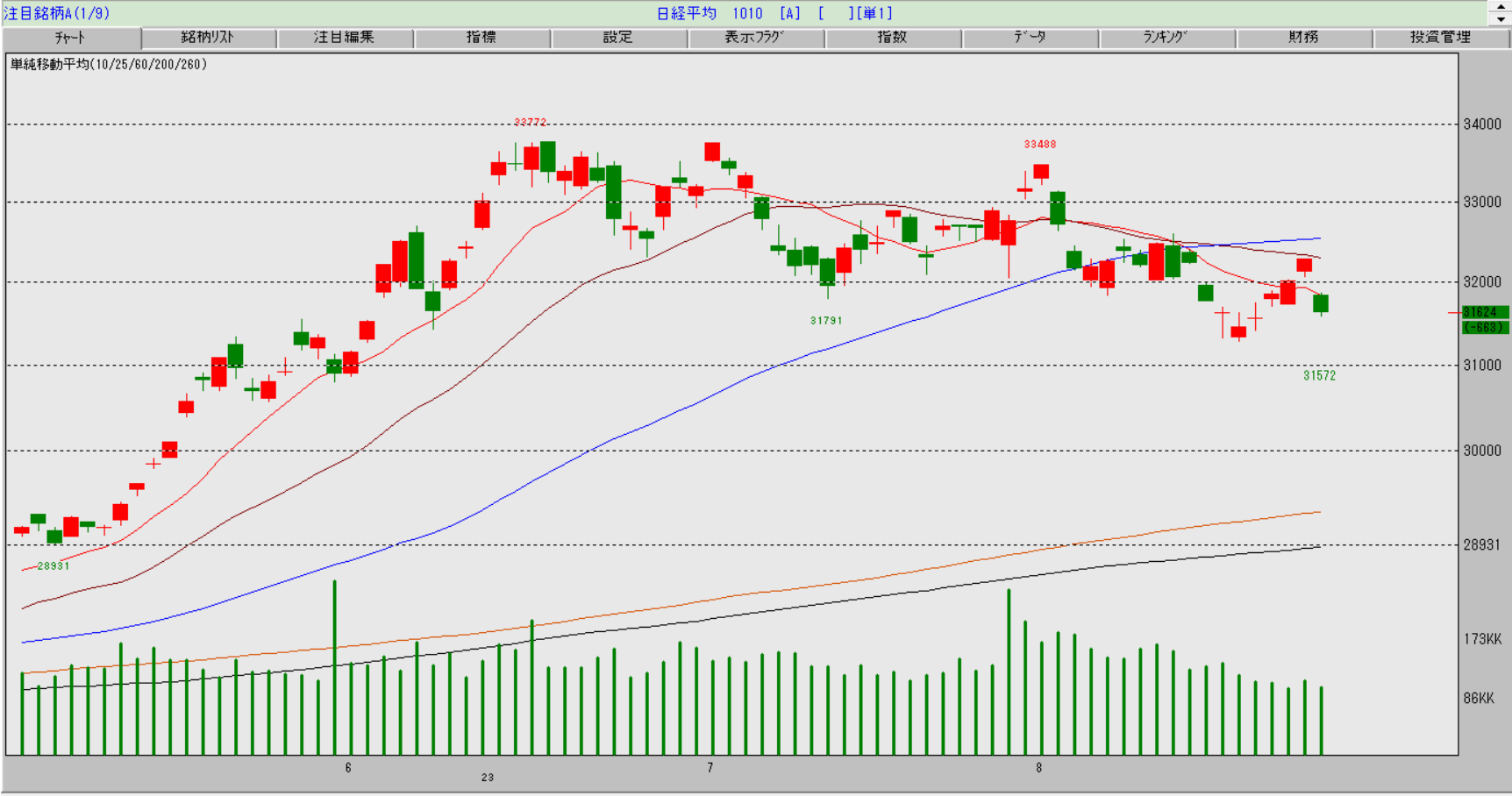
Task: Click the 173KK volume axis label
Action: click(x=1482, y=639)
